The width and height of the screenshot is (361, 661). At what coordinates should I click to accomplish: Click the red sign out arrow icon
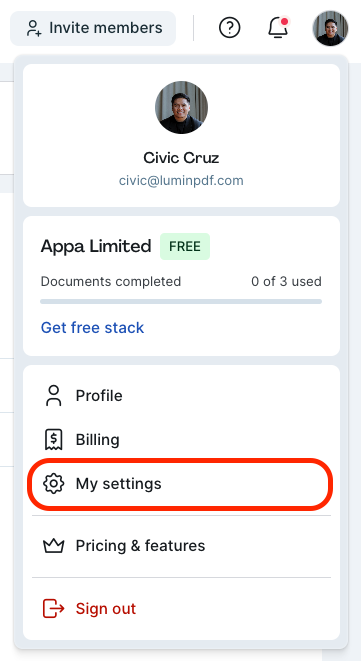point(54,608)
